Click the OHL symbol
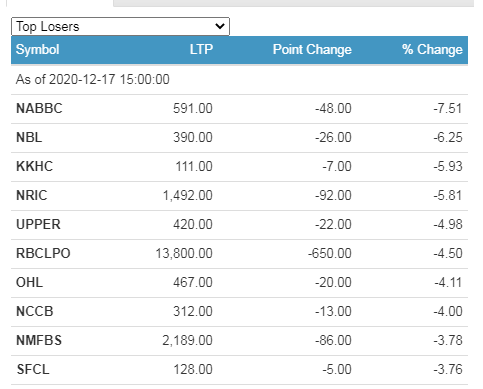 click(x=29, y=282)
